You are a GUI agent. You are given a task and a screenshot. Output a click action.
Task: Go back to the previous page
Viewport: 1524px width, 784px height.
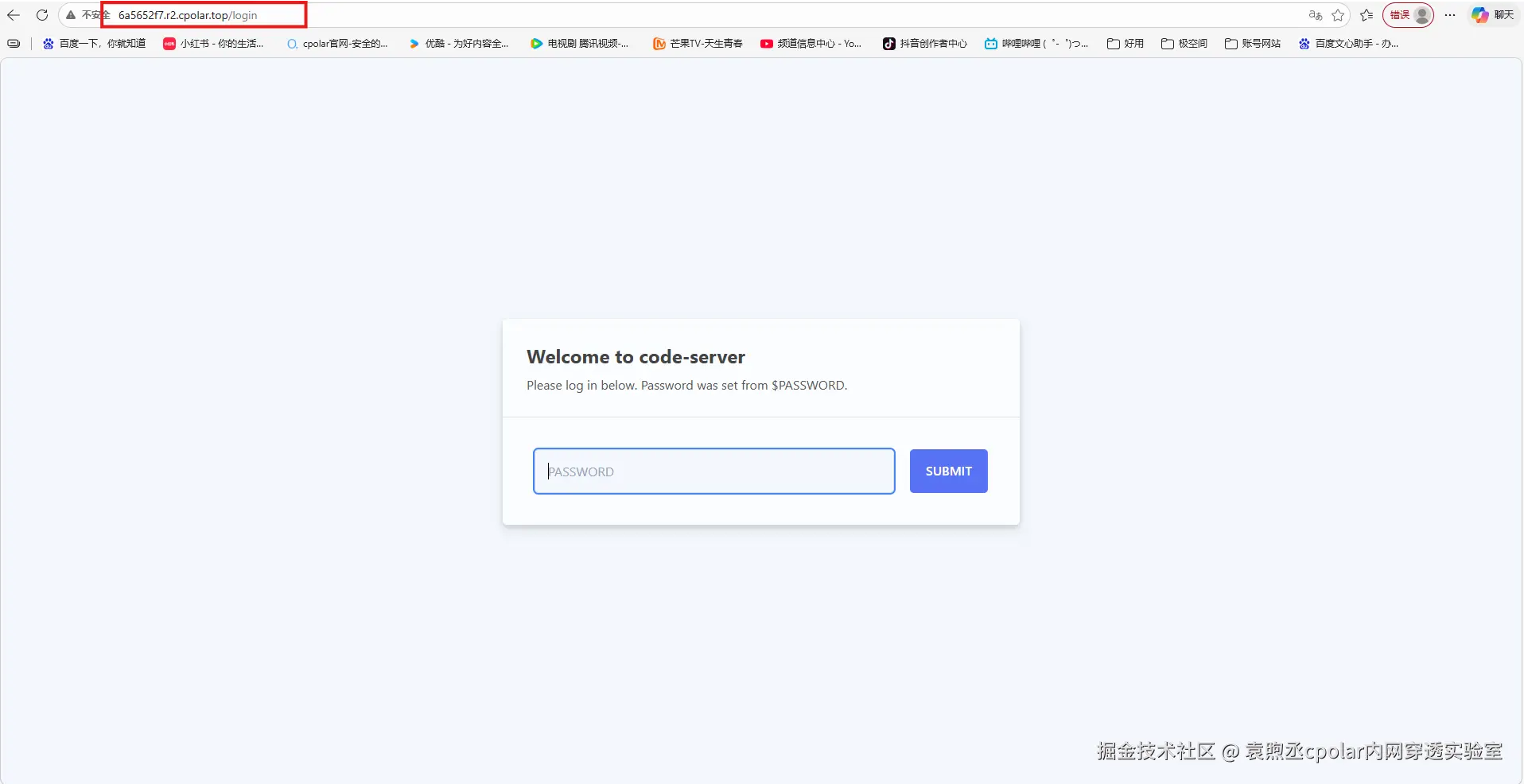[14, 15]
